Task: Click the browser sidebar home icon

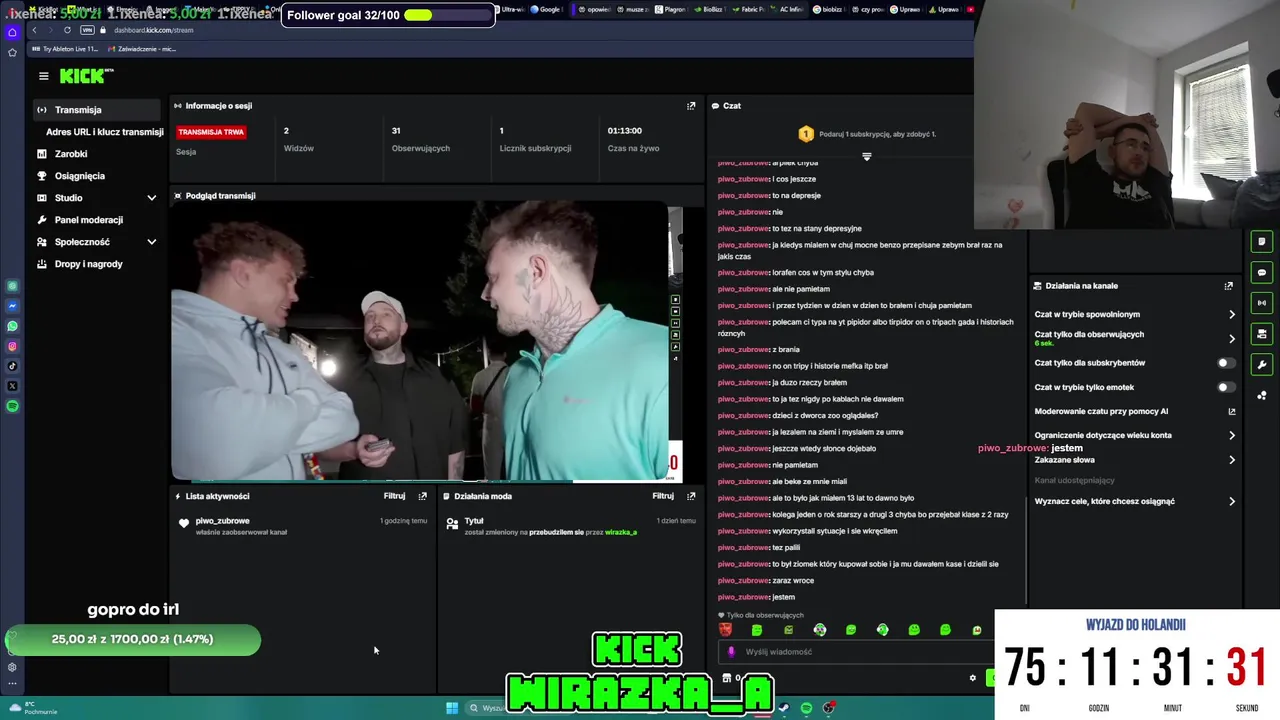Action: click(x=12, y=32)
